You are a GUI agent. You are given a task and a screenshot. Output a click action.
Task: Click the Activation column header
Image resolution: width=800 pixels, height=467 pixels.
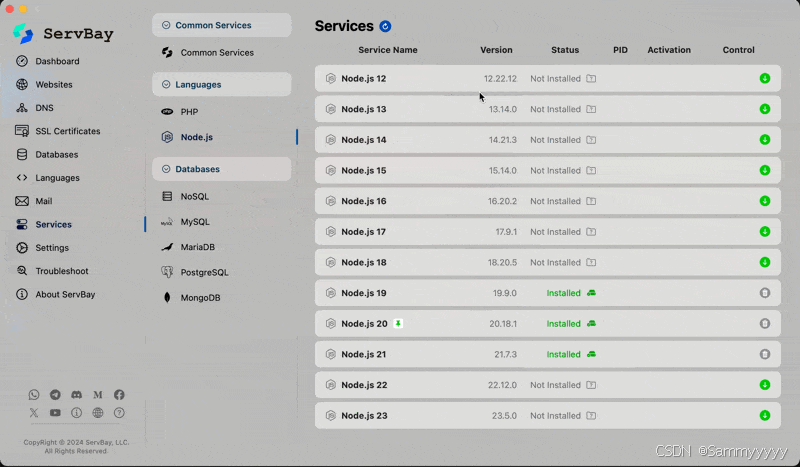[x=669, y=50]
